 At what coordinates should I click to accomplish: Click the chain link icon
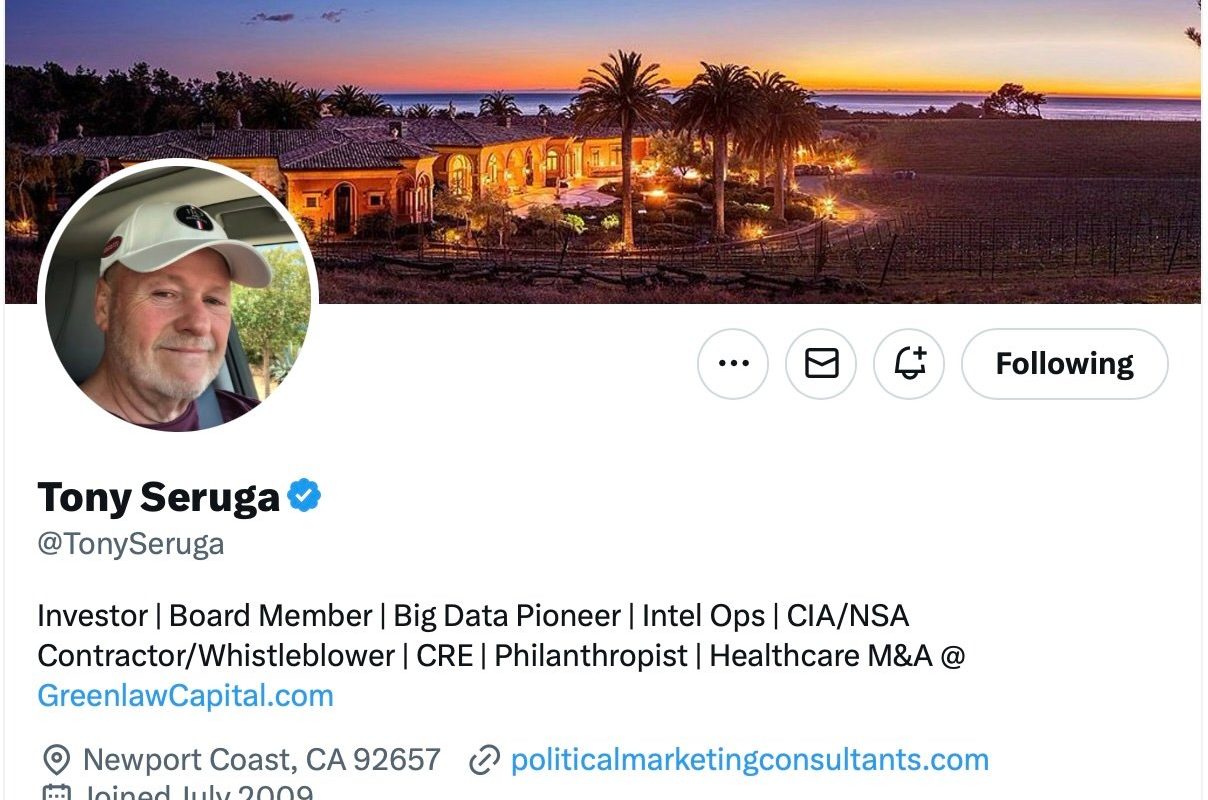tap(484, 761)
